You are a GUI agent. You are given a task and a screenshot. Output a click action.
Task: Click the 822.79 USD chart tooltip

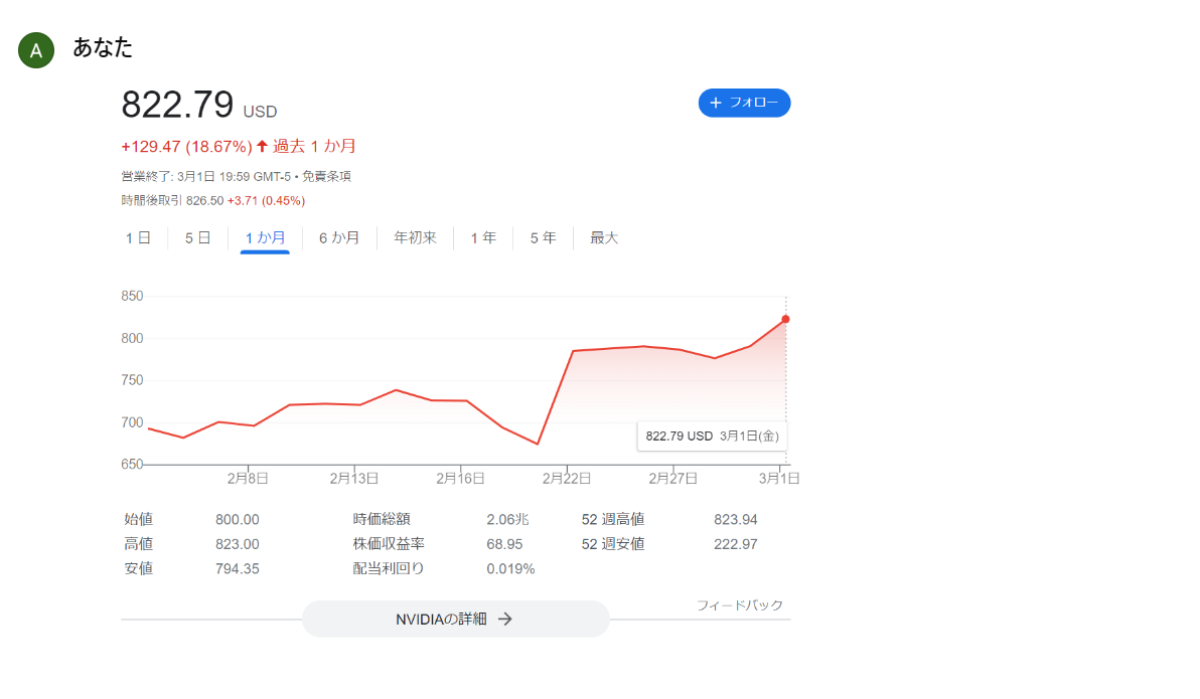click(x=711, y=436)
